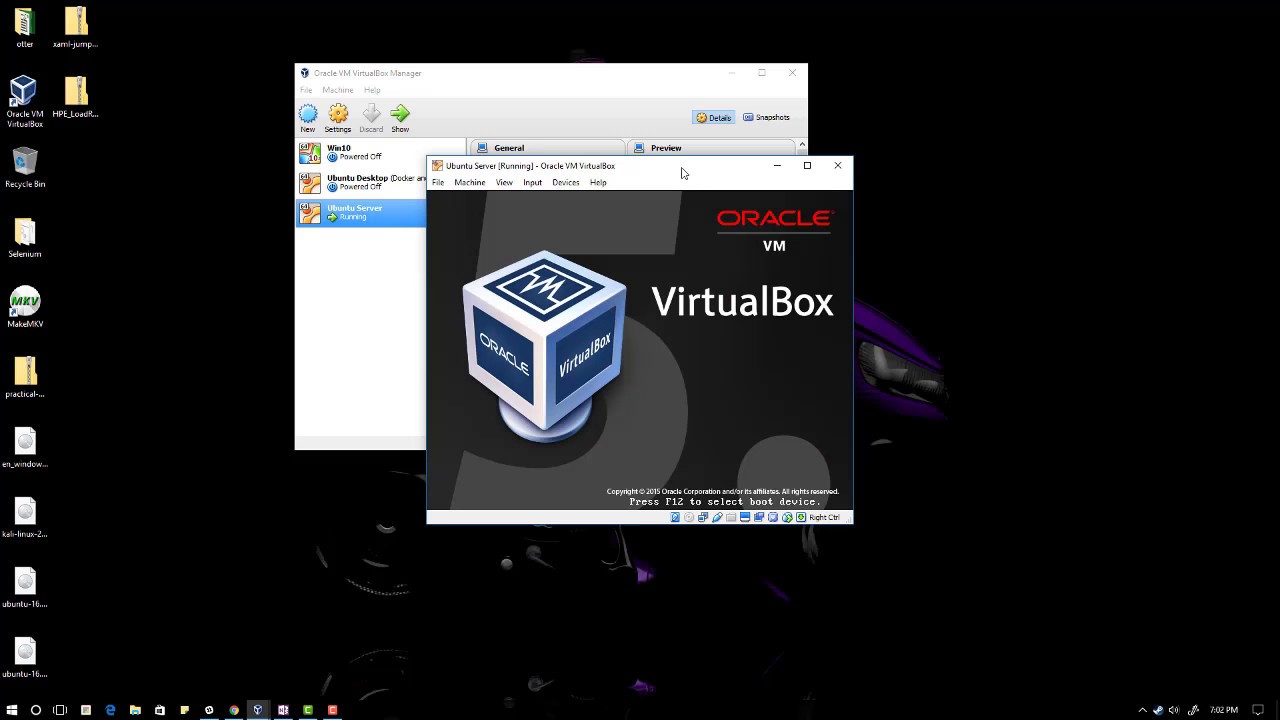This screenshot has width=1280, height=720.
Task: Switch to Details view in Manager
Action: (x=714, y=117)
